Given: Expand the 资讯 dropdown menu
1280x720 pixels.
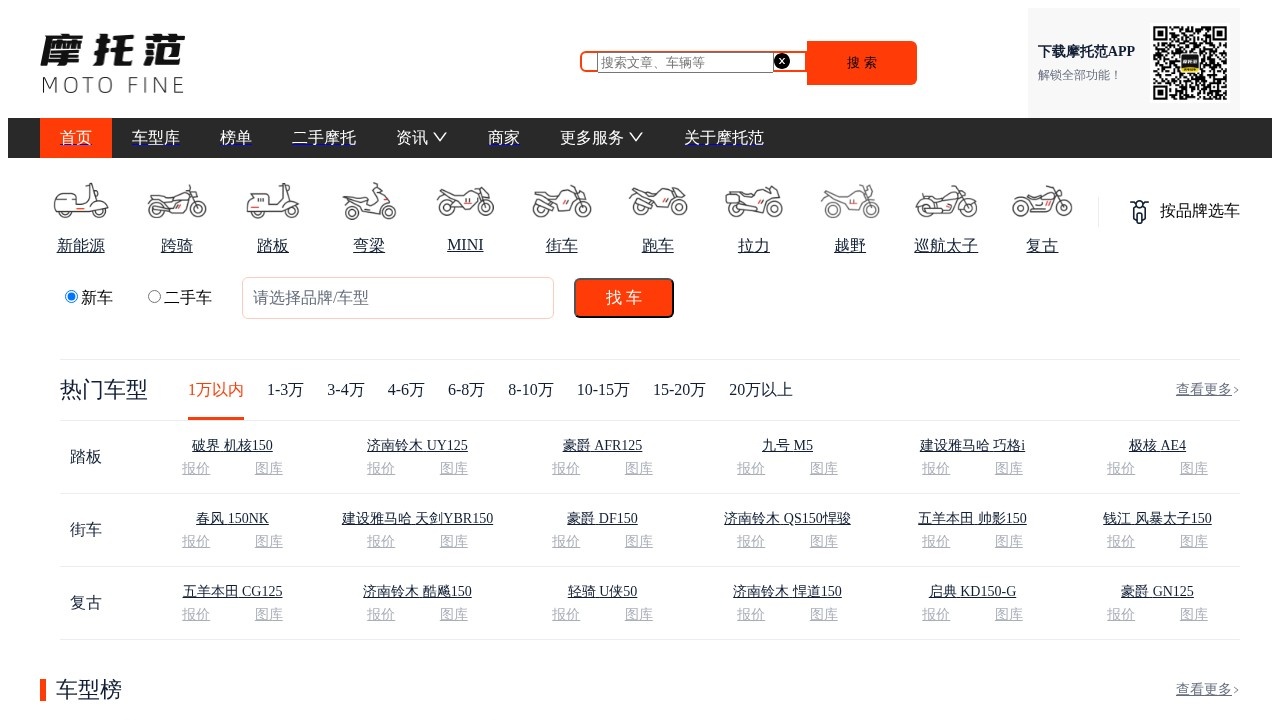Looking at the screenshot, I should pyautogui.click(x=421, y=138).
